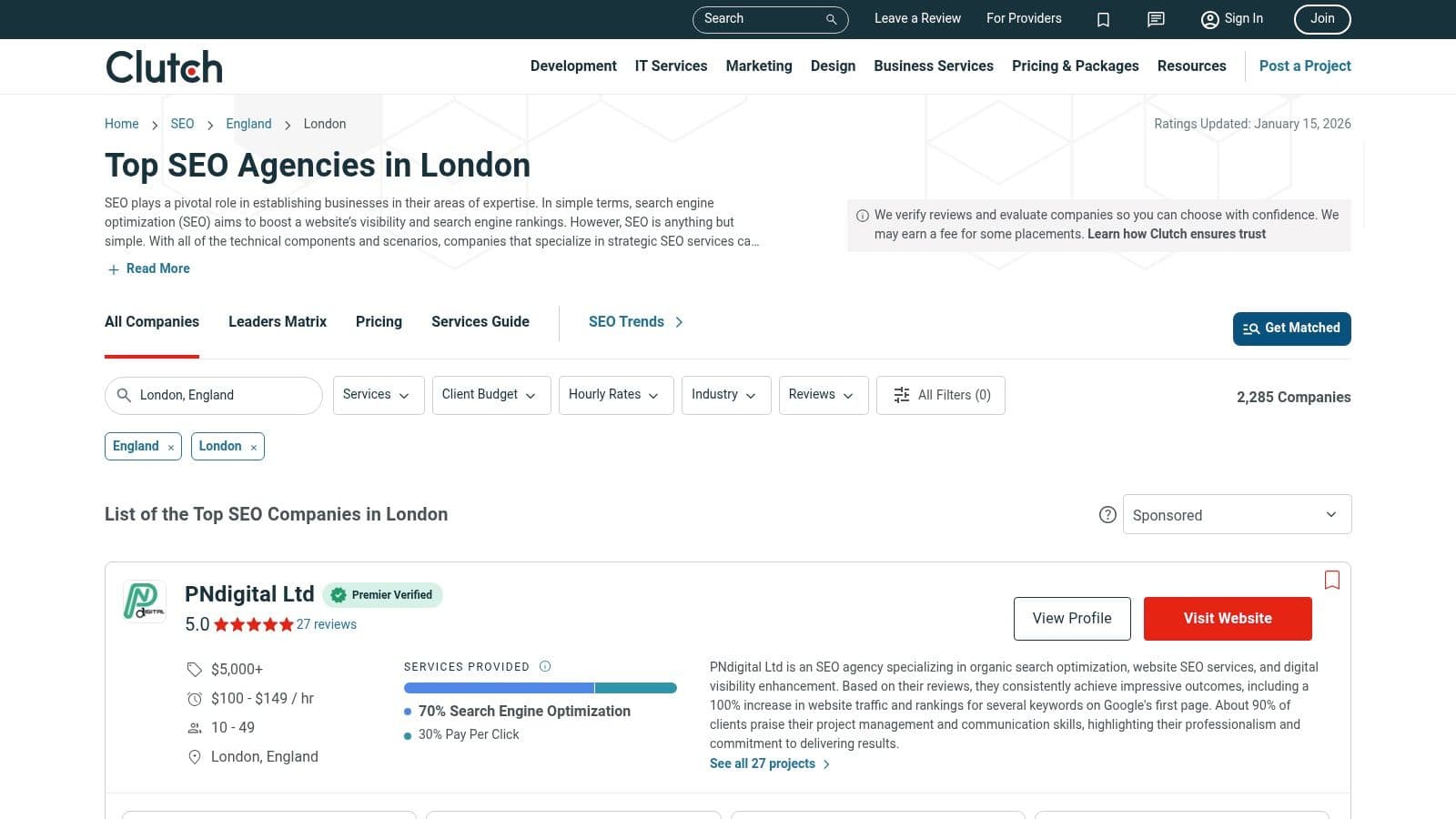The height and width of the screenshot is (819, 1456).
Task: Open the Services filter dropdown
Action: 378,395
